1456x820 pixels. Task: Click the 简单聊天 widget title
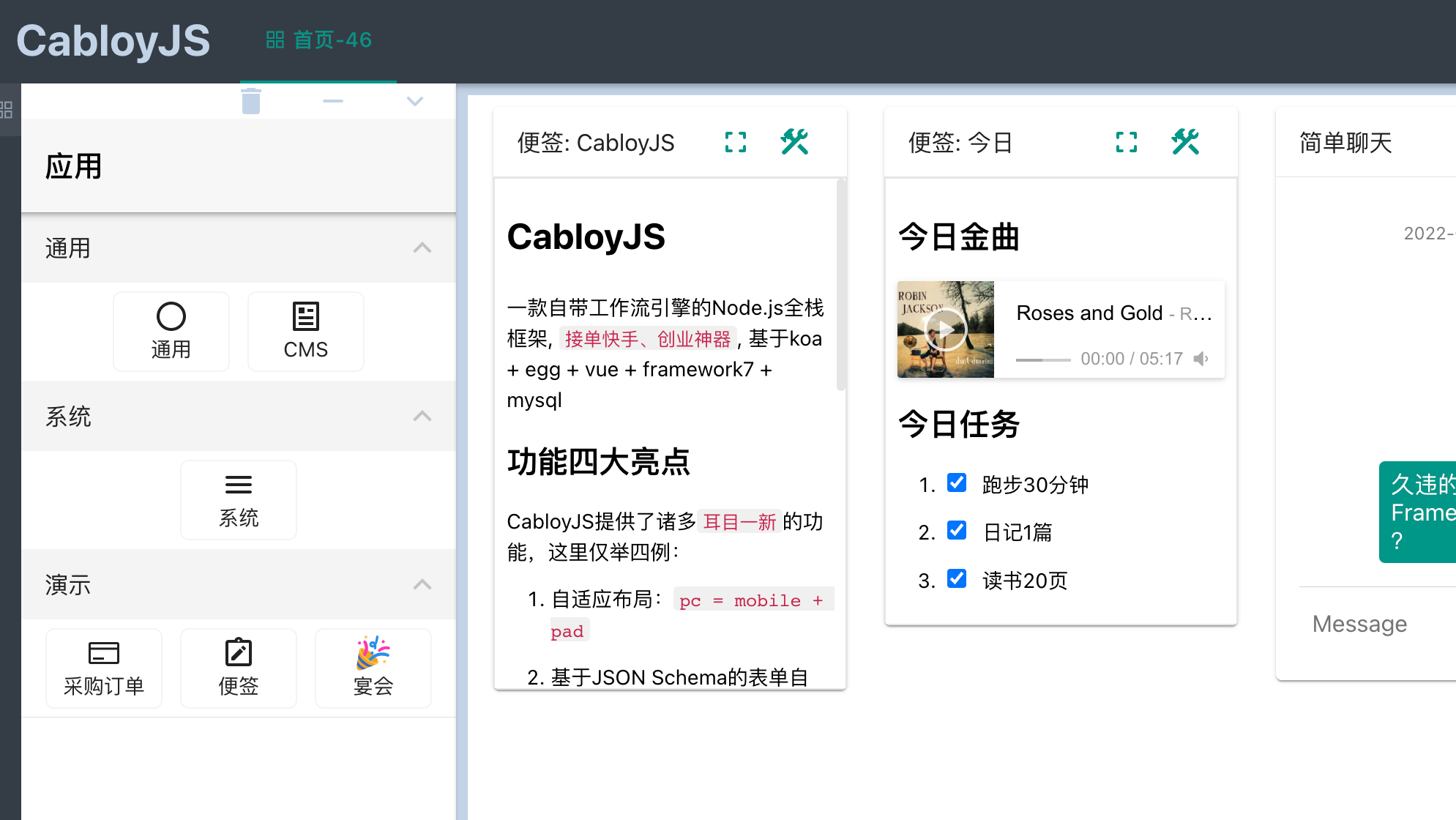(1345, 143)
